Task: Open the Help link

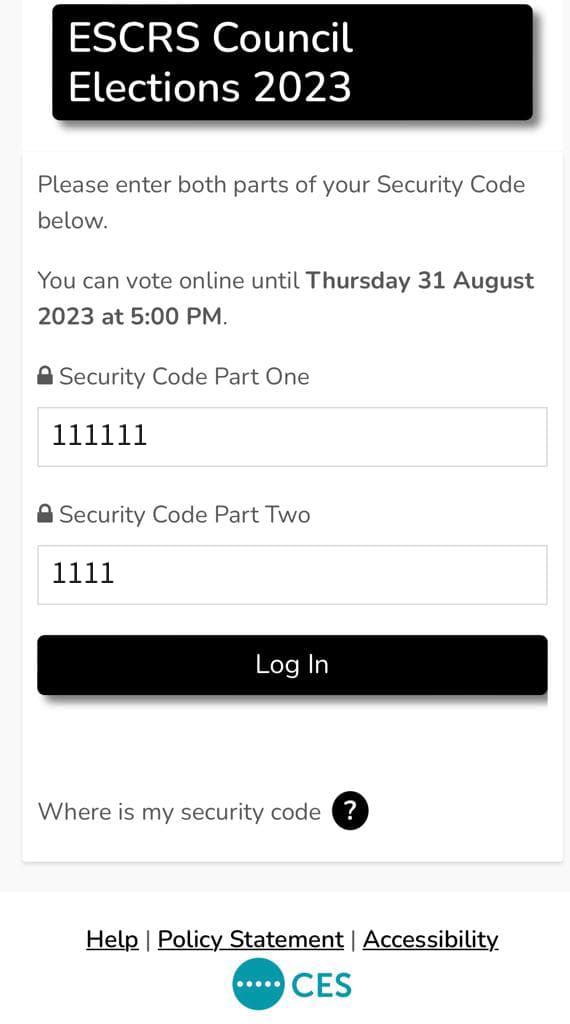Action: [112, 939]
